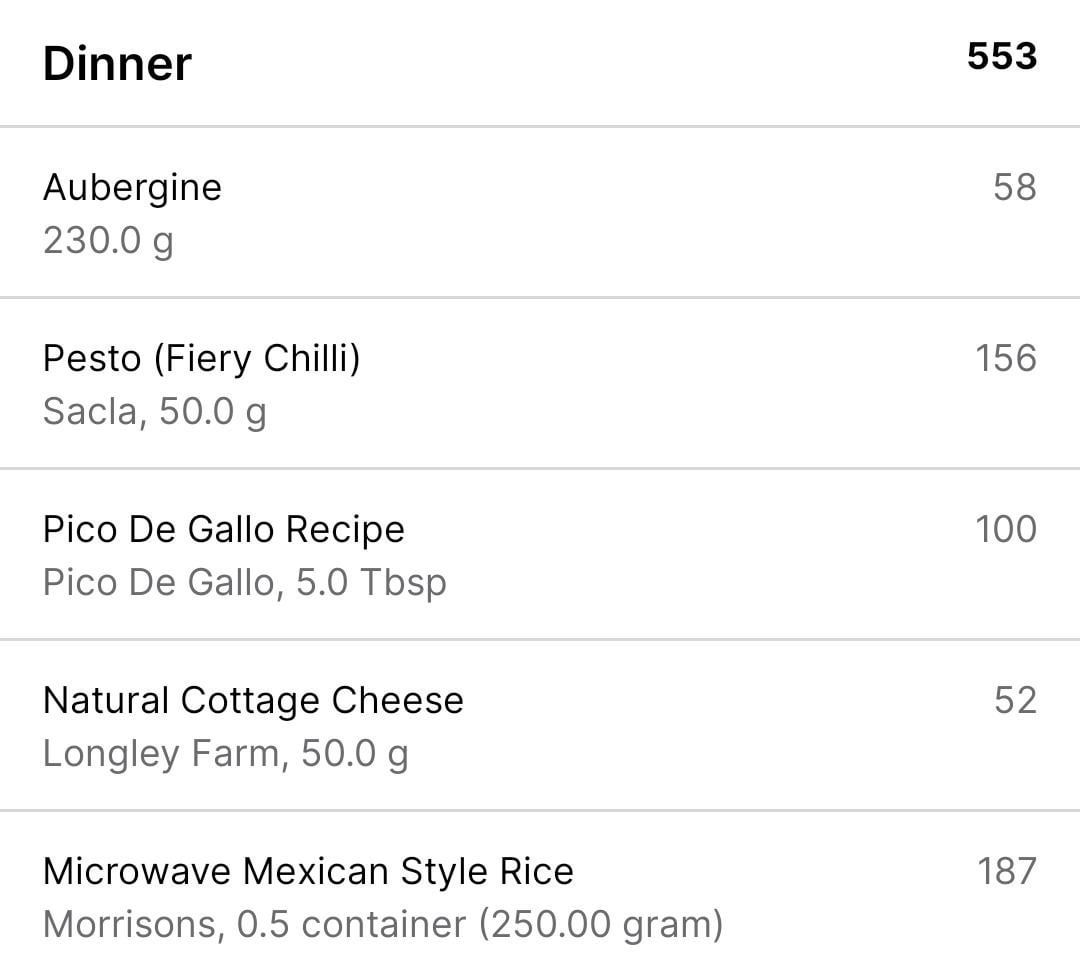Select the Pico De Gallo, 5.0 Tbsp serving
The height and width of the screenshot is (980, 1080).
245,583
